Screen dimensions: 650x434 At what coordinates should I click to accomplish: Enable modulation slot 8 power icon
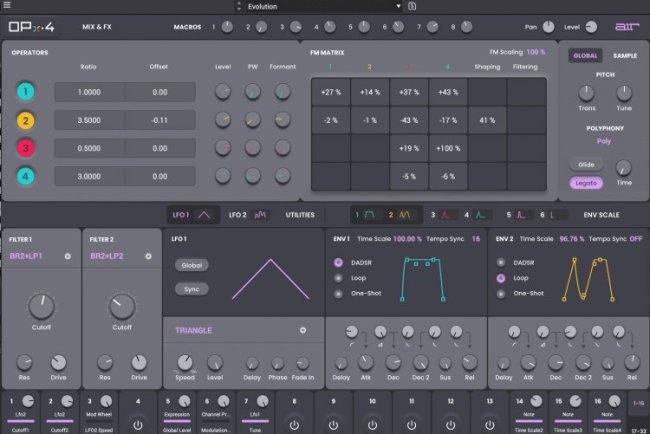point(294,425)
